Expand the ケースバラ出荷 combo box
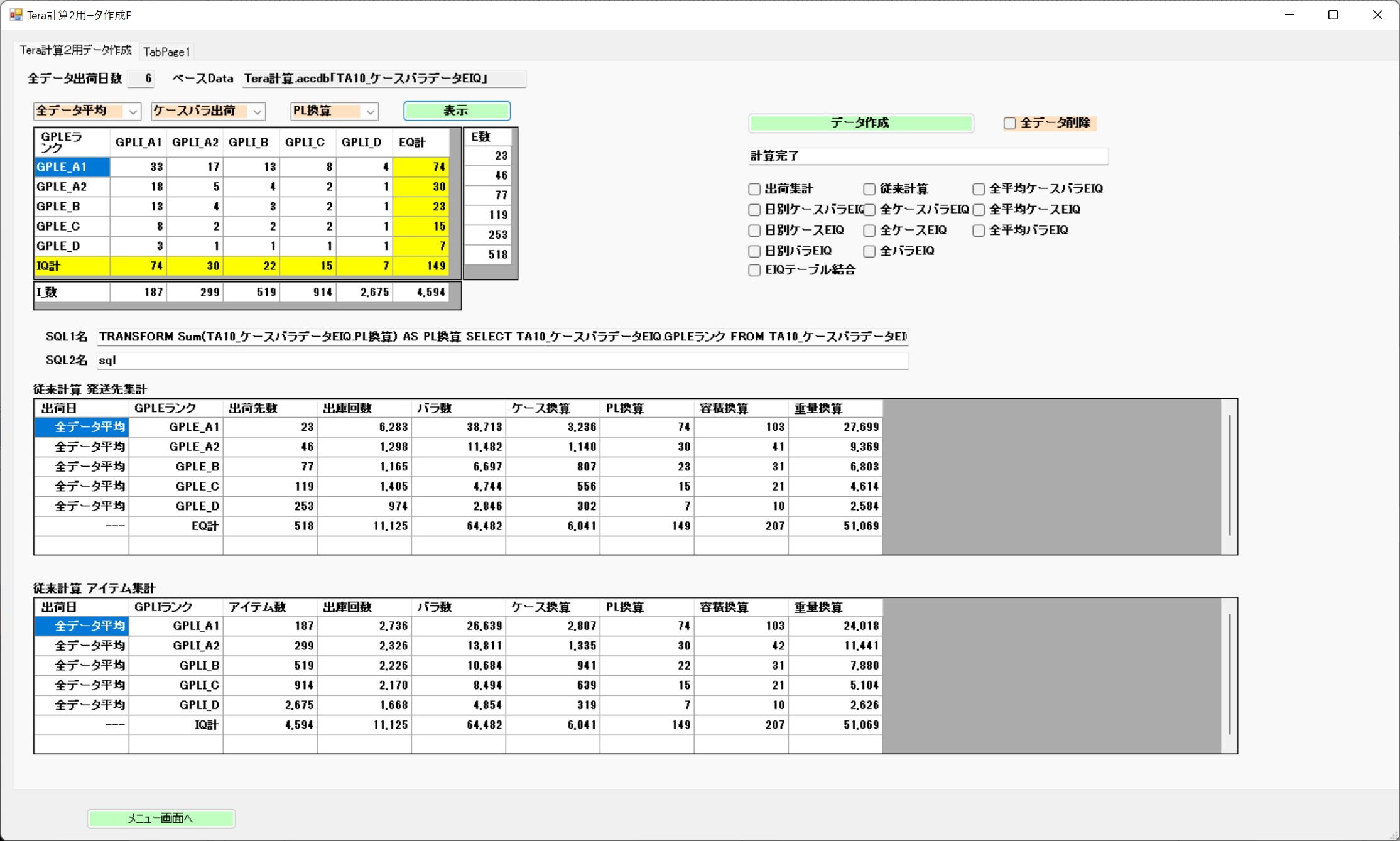1400x841 pixels. (x=257, y=111)
